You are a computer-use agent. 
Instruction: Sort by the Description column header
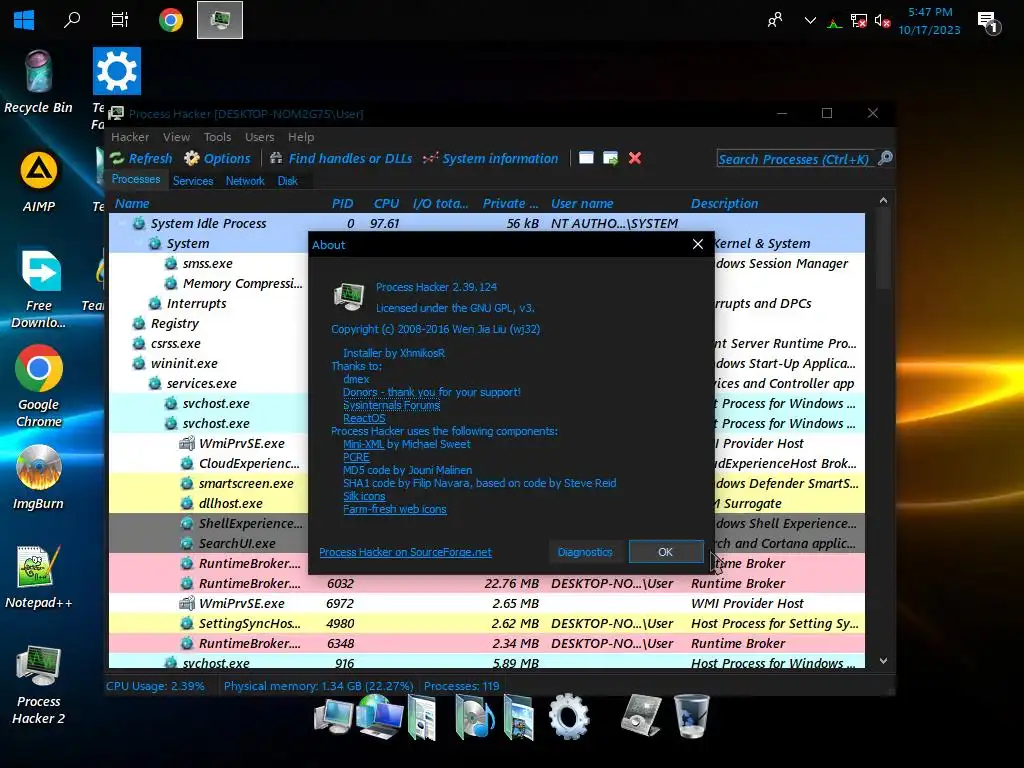pos(724,203)
